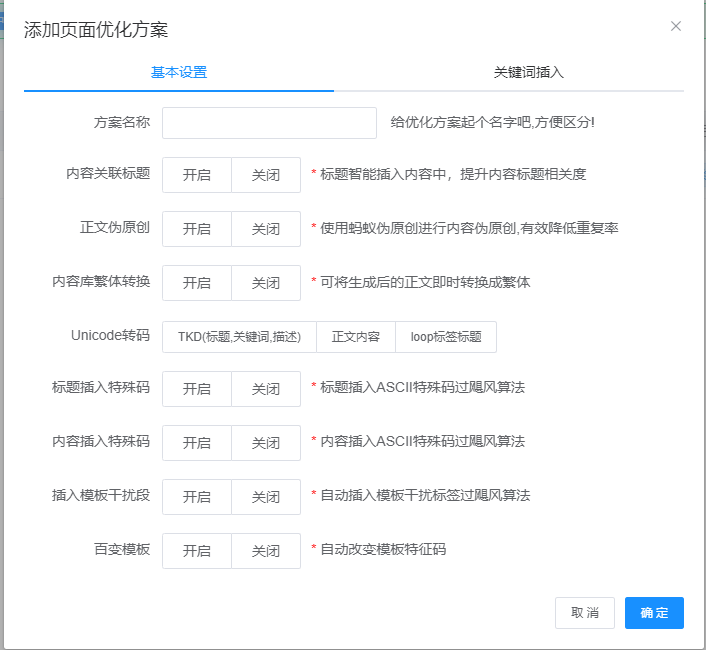Select 开启 for 内容关联标题
The height and width of the screenshot is (650, 706).
click(x=197, y=175)
